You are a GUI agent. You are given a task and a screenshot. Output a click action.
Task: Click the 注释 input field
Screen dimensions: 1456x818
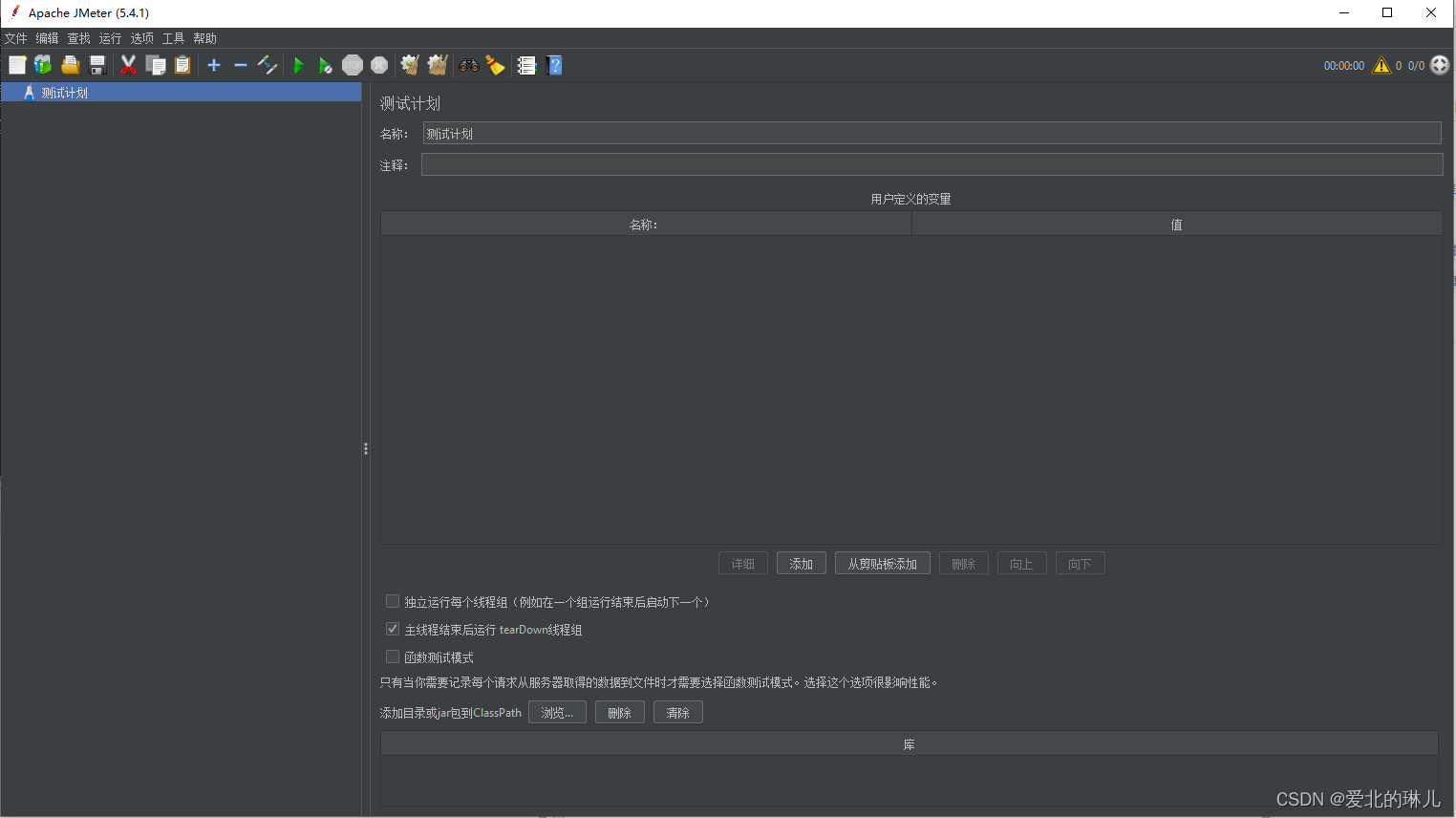click(x=931, y=165)
